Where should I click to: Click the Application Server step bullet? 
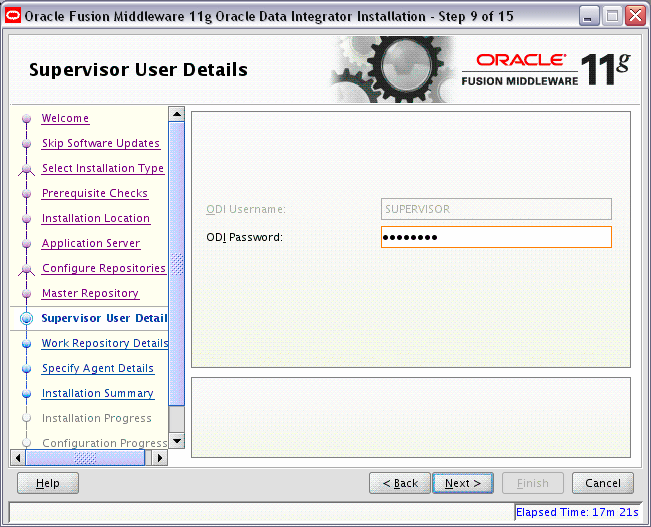[x=27, y=244]
